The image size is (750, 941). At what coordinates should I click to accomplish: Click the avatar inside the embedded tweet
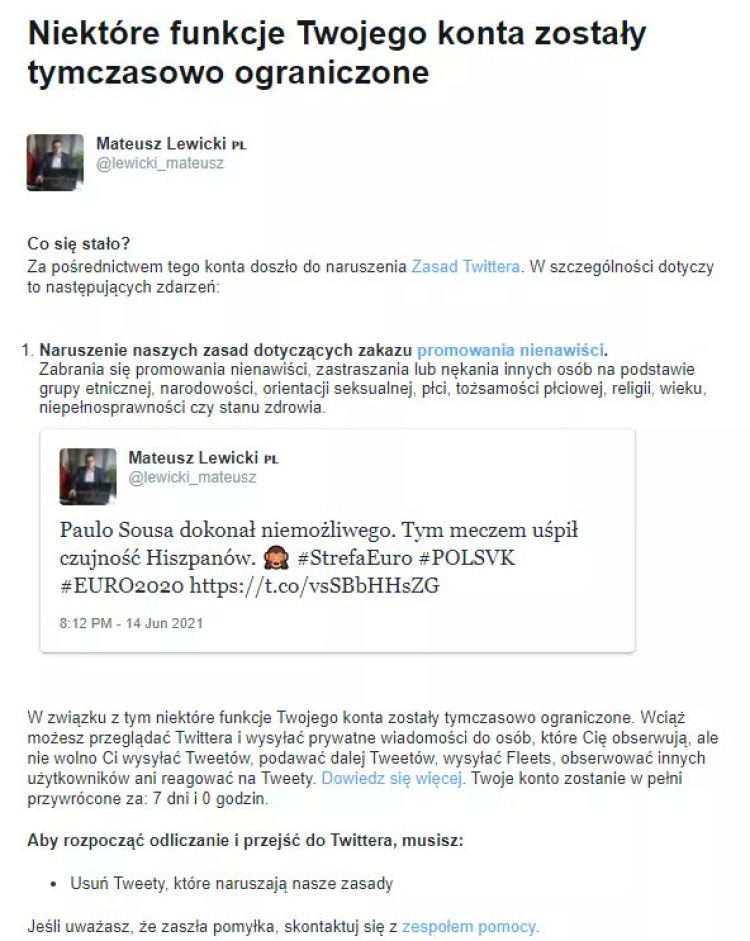88,477
